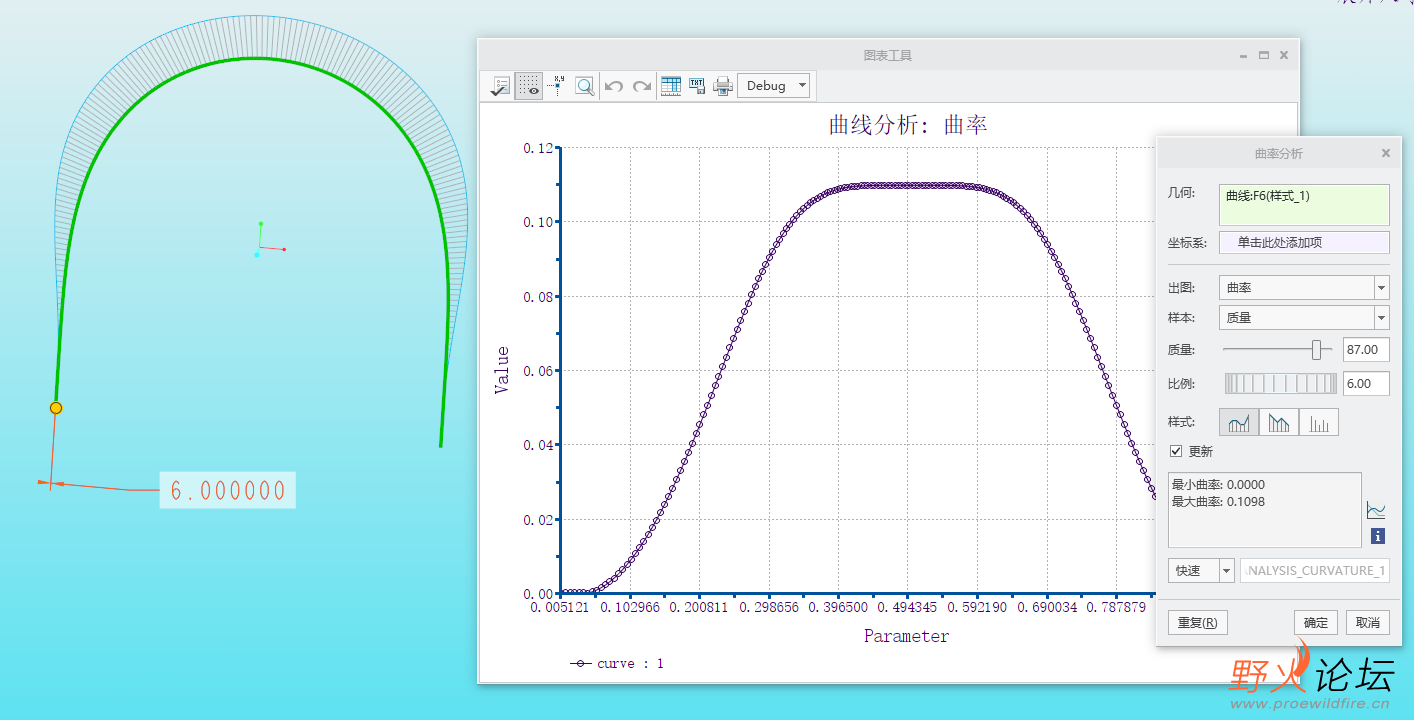This screenshot has width=1414, height=720.
Task: Activate the X,Y coordinate pick tool
Action: click(x=557, y=86)
